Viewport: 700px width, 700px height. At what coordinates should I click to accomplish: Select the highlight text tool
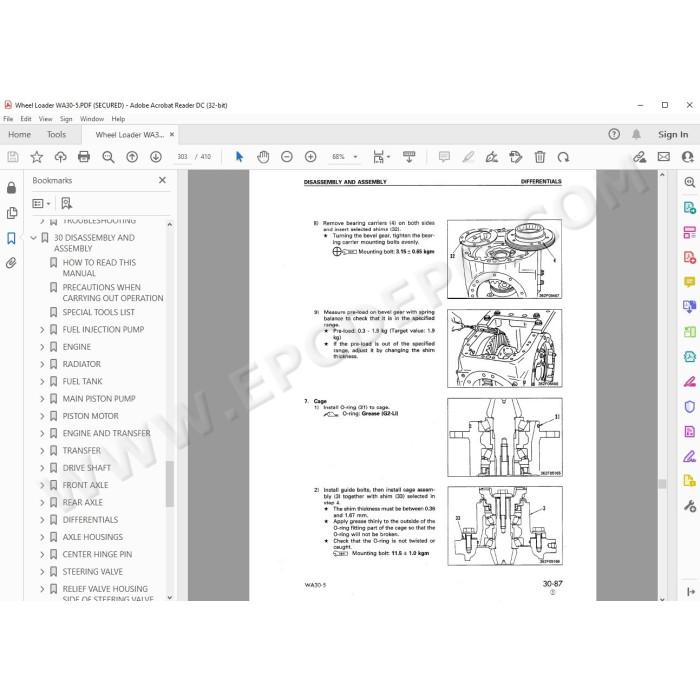468,157
